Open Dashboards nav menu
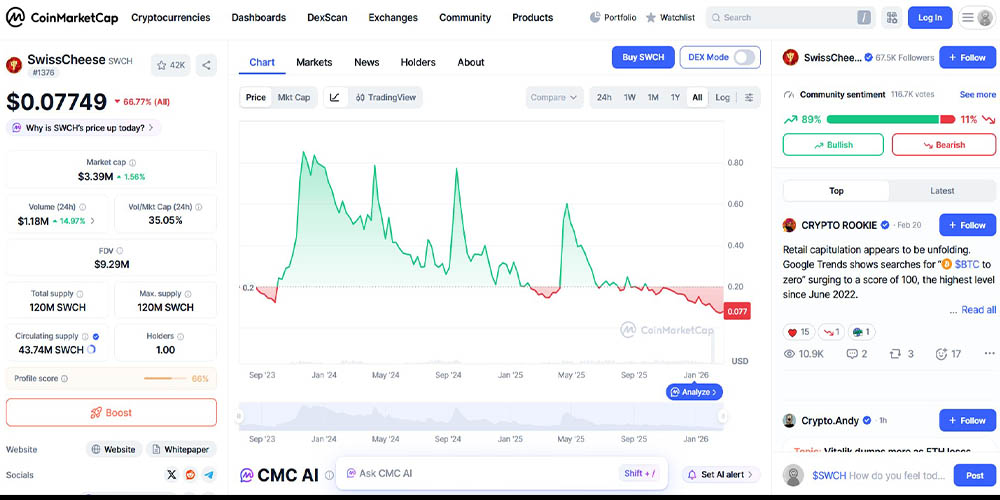This screenshot has height=500, width=1000. (x=259, y=18)
